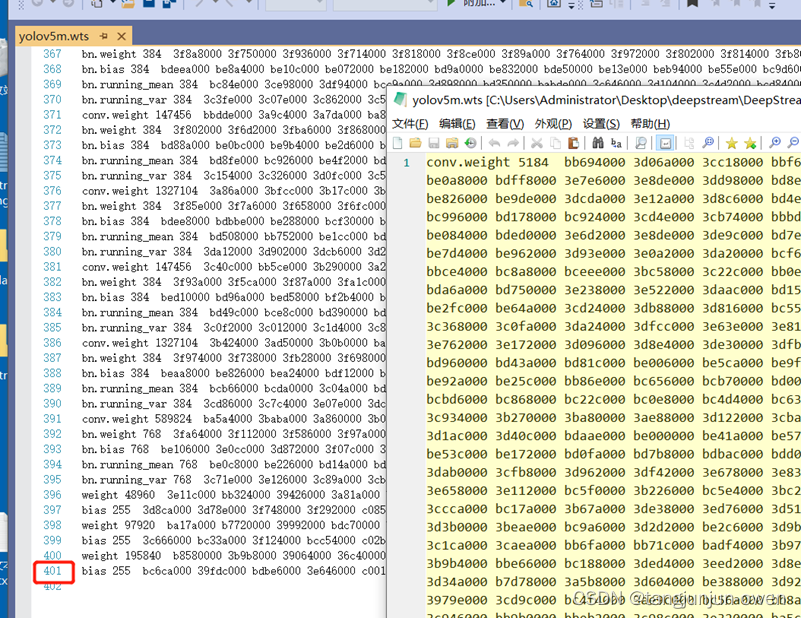Toggle the highlighted word wrap button
Screen dimensions: 801x618
[665, 143]
